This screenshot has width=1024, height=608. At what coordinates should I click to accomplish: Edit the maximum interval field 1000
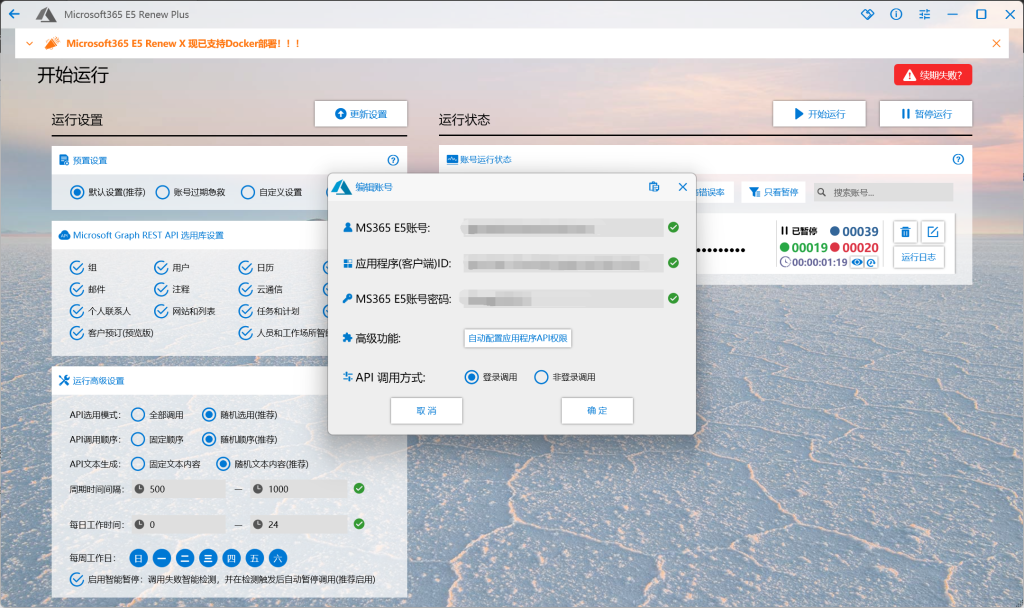pos(298,489)
